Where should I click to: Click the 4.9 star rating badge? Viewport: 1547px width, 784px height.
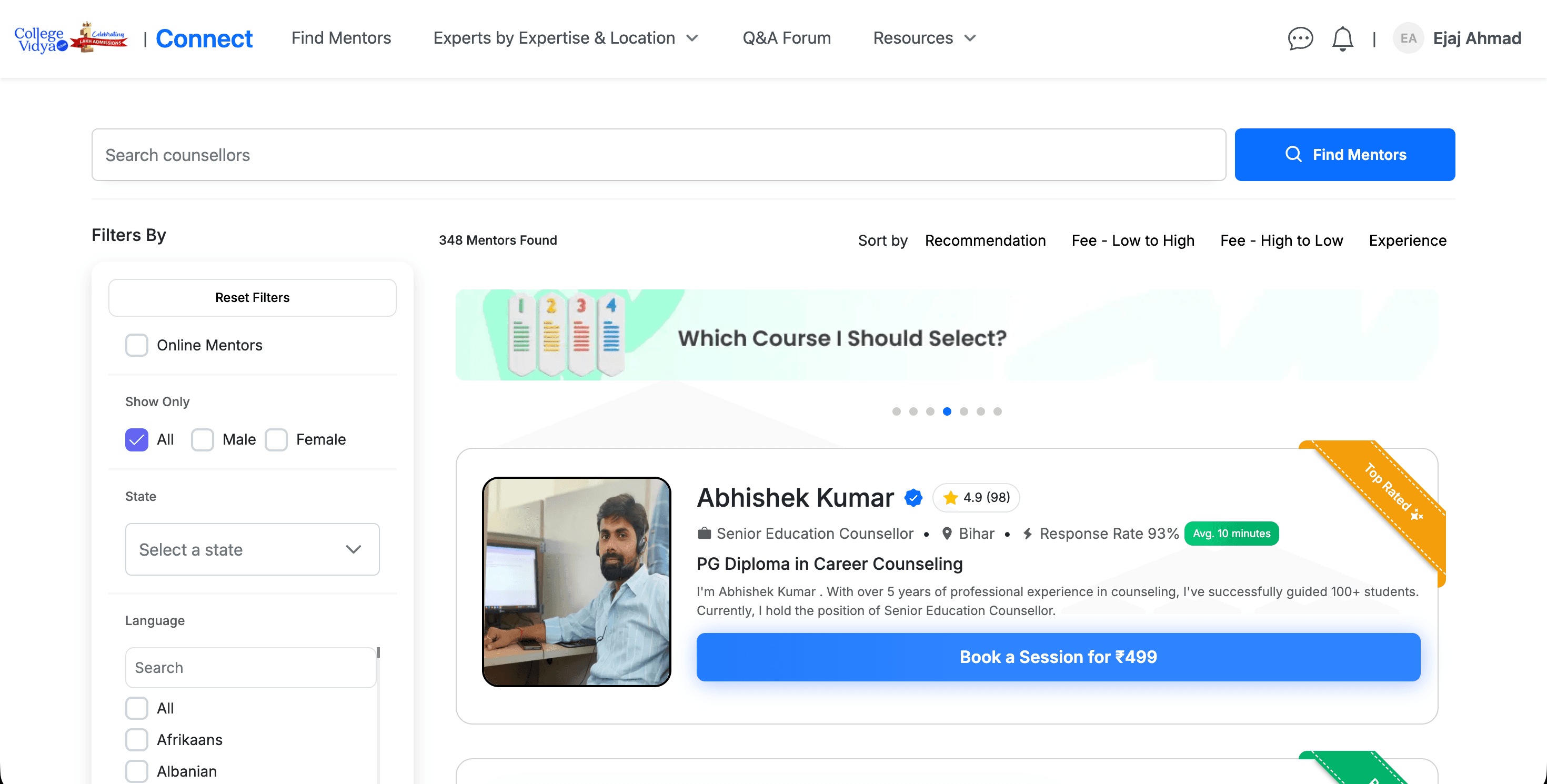pos(976,498)
